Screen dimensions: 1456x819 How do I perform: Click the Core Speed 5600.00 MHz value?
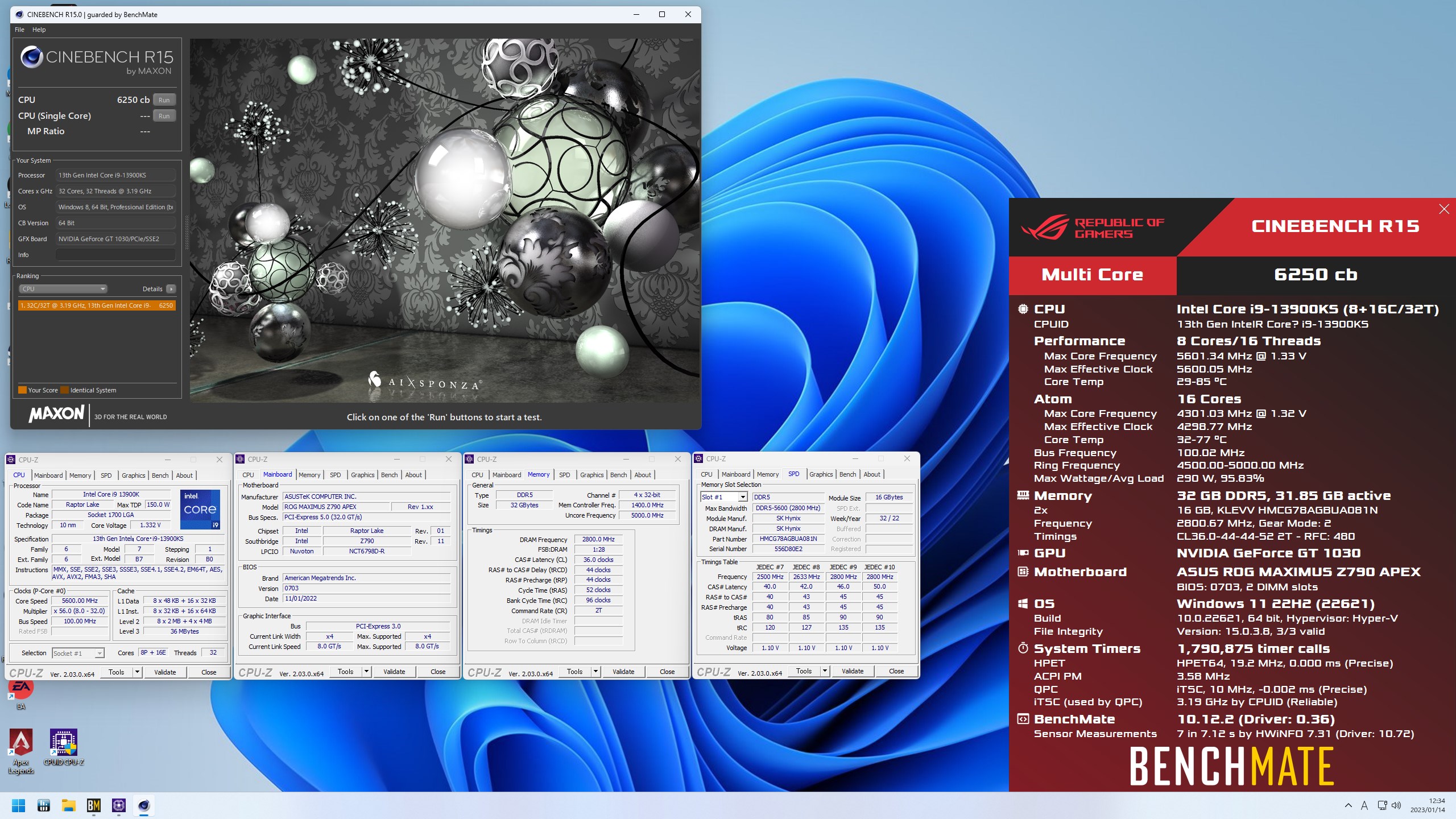80,601
